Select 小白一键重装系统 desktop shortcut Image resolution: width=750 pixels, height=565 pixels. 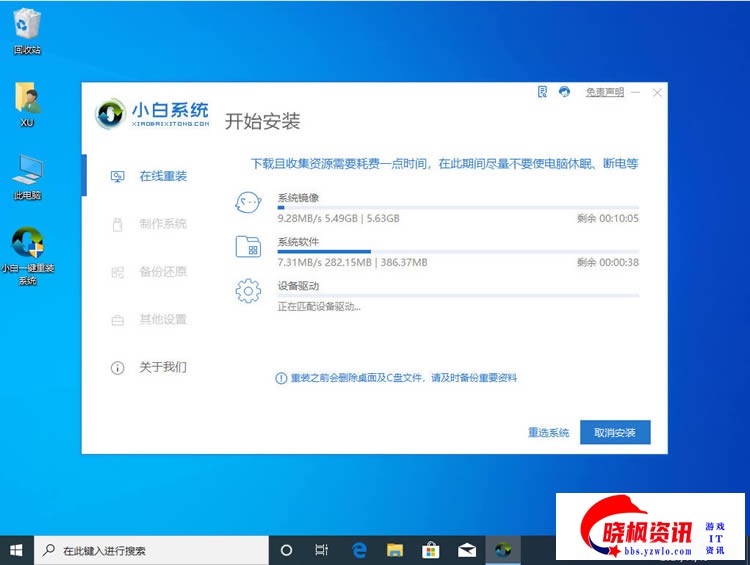[x=27, y=248]
